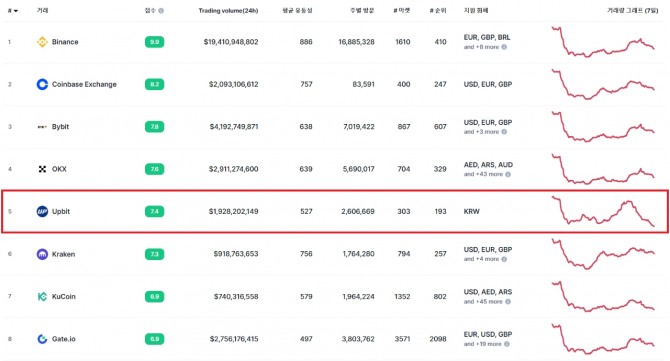The image size is (670, 361).
Task: Open the Kraken exchange name link
Action: 63,254
